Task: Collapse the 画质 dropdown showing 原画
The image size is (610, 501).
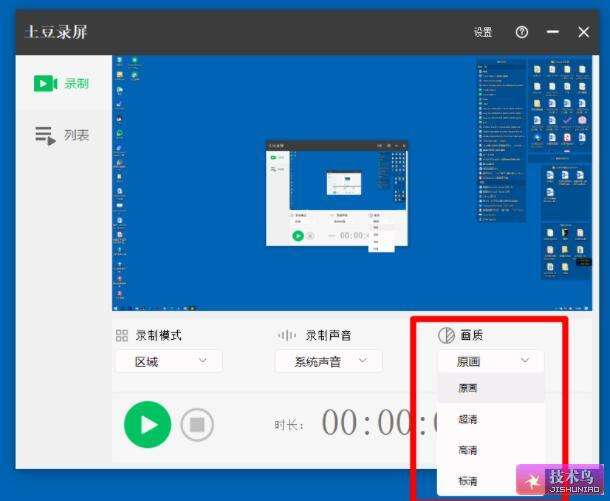Action: (491, 361)
